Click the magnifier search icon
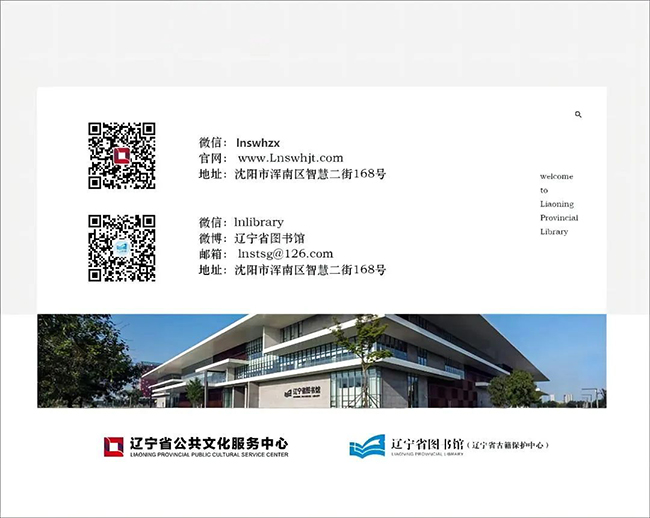The width and height of the screenshot is (650, 518). 578,114
